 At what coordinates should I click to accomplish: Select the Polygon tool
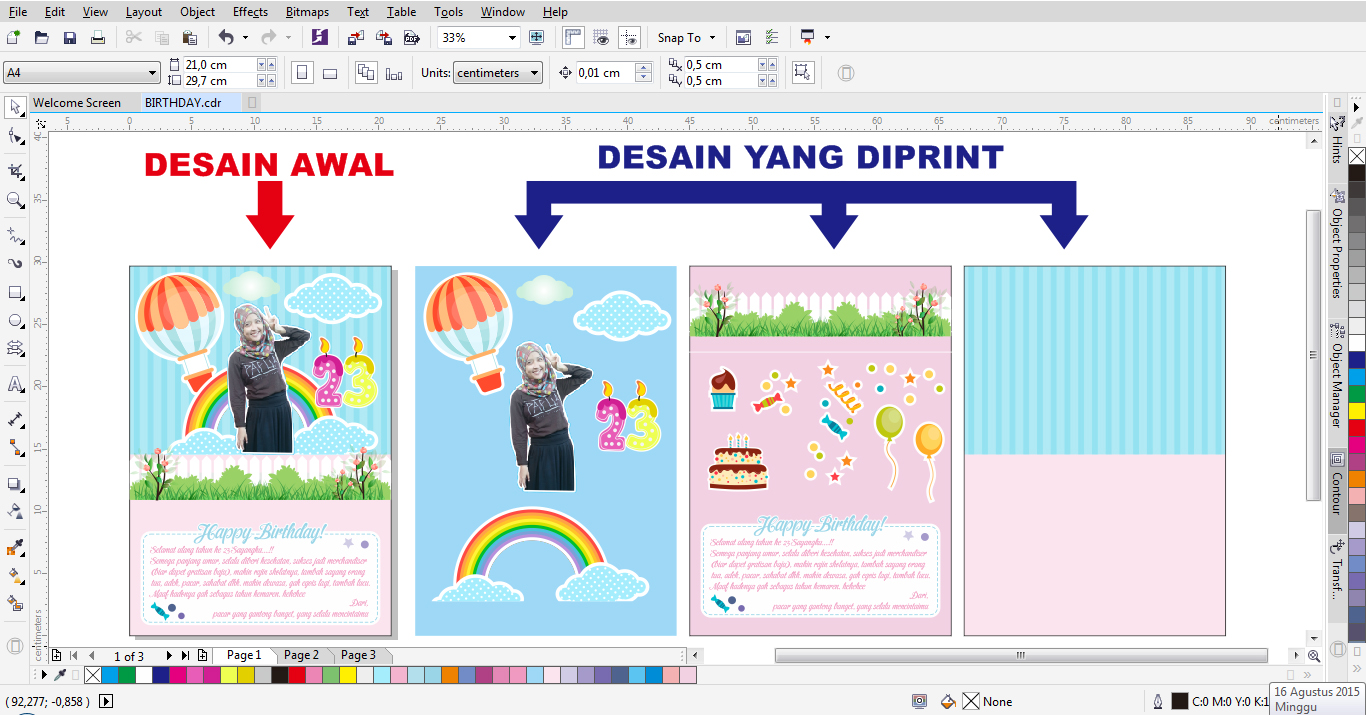pyautogui.click(x=15, y=349)
